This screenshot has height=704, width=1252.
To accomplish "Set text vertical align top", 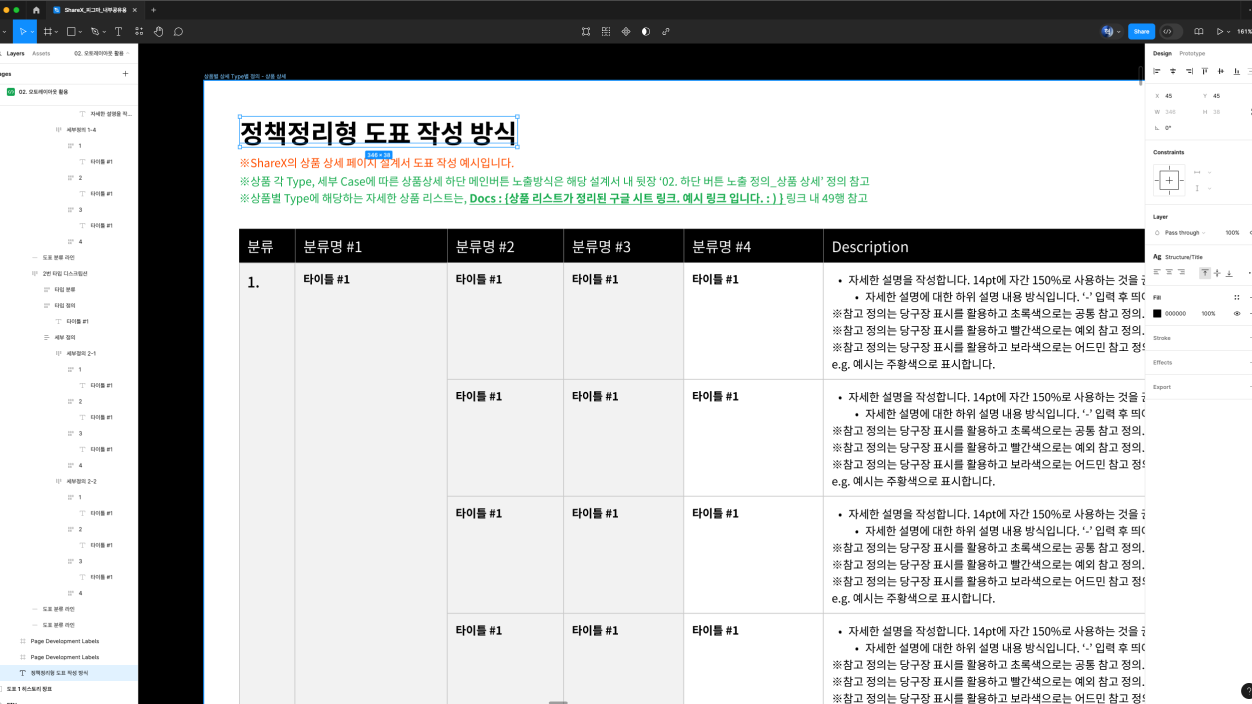I will (x=1205, y=272).
